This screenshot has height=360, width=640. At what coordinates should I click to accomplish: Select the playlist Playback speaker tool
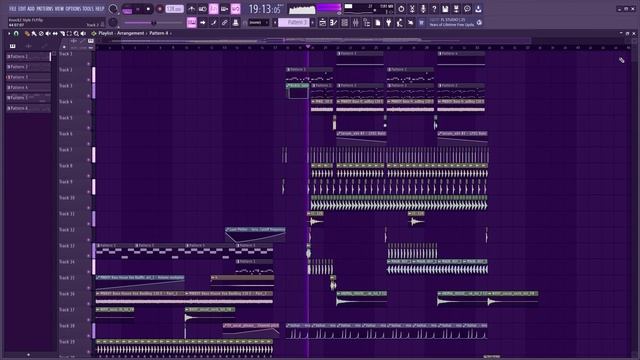tap(83, 33)
